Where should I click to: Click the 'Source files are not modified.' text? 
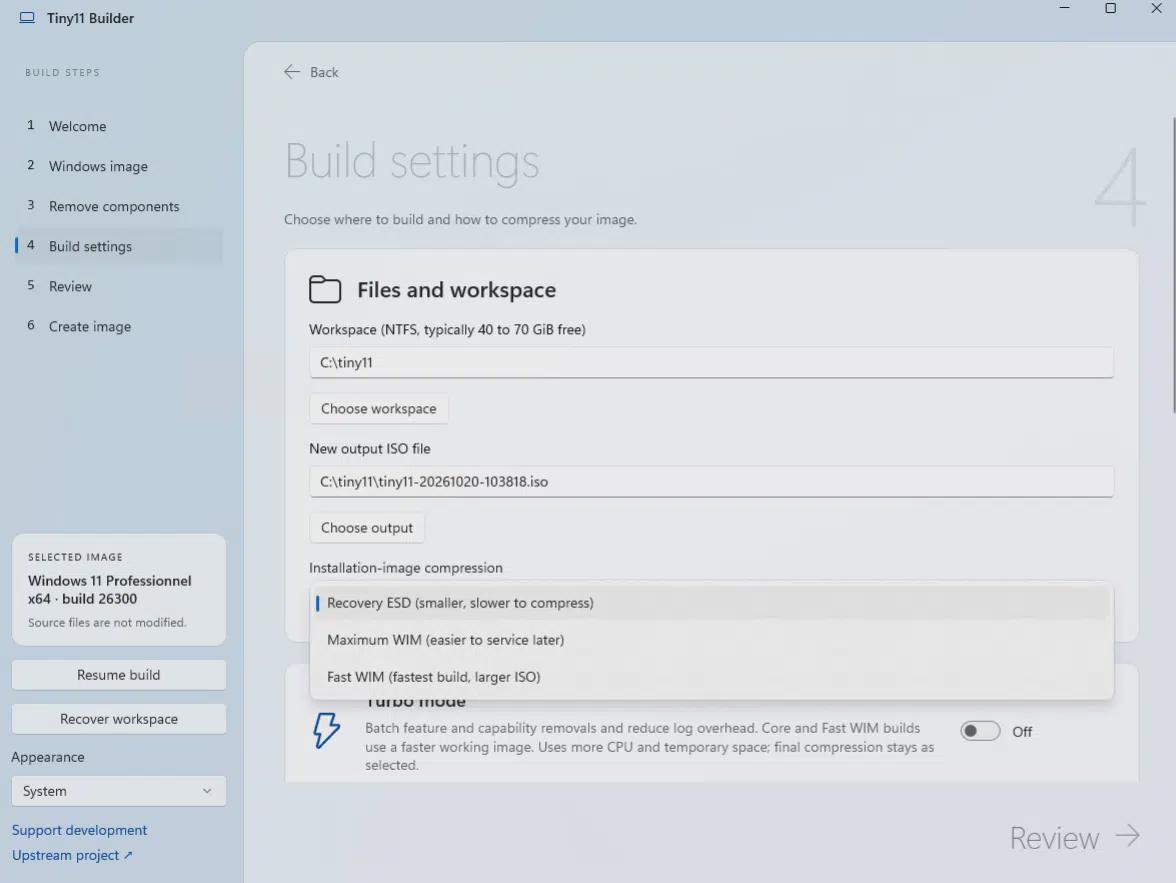coord(107,623)
